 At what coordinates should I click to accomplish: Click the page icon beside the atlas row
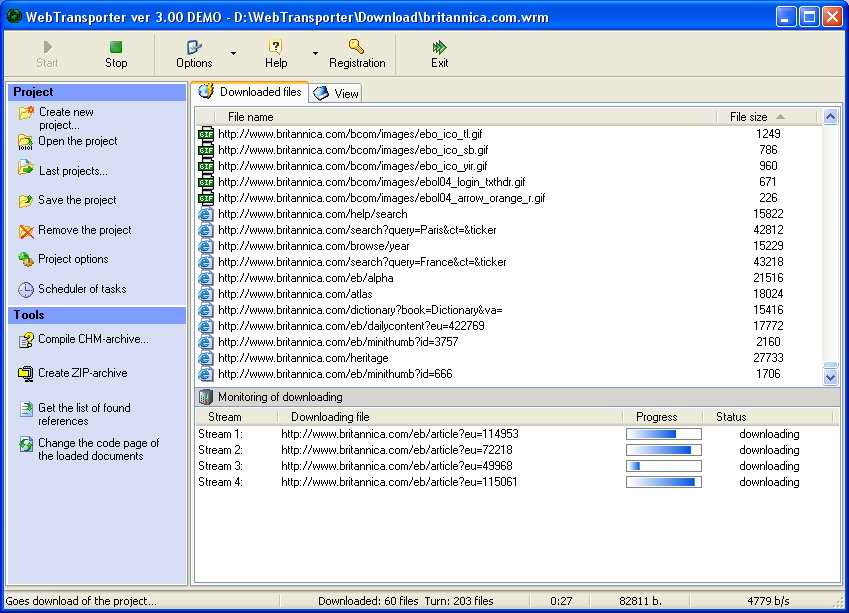click(x=206, y=294)
